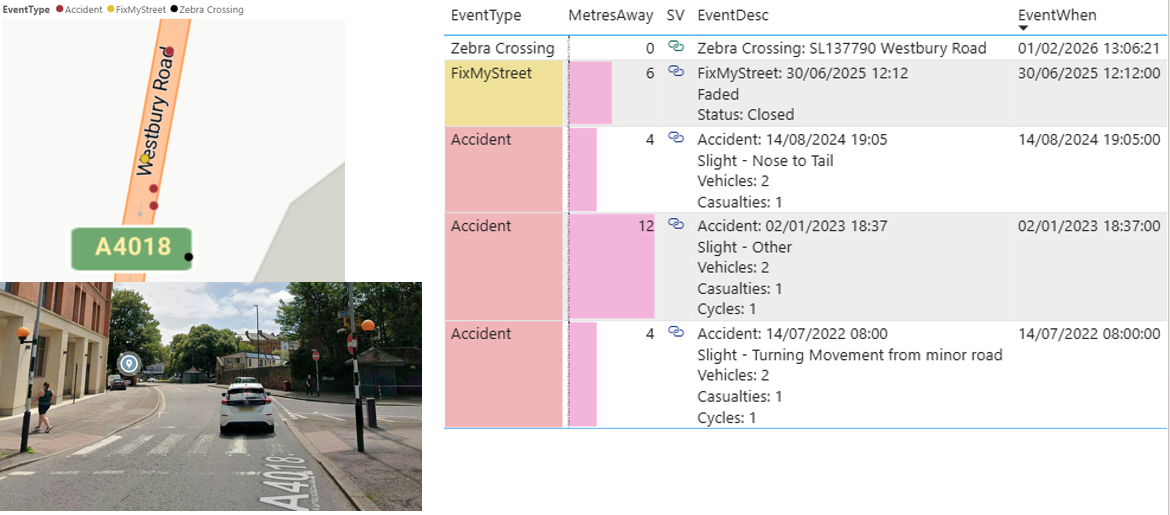Sort table by the MetresAway column header
This screenshot has width=1170, height=515.
610,16
